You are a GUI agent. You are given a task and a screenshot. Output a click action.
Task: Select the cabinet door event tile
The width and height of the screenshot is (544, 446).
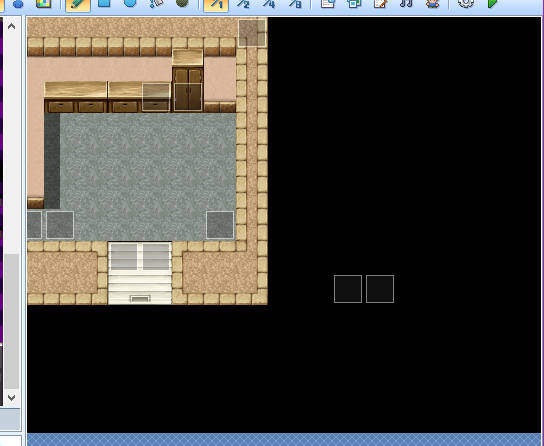pos(188,97)
